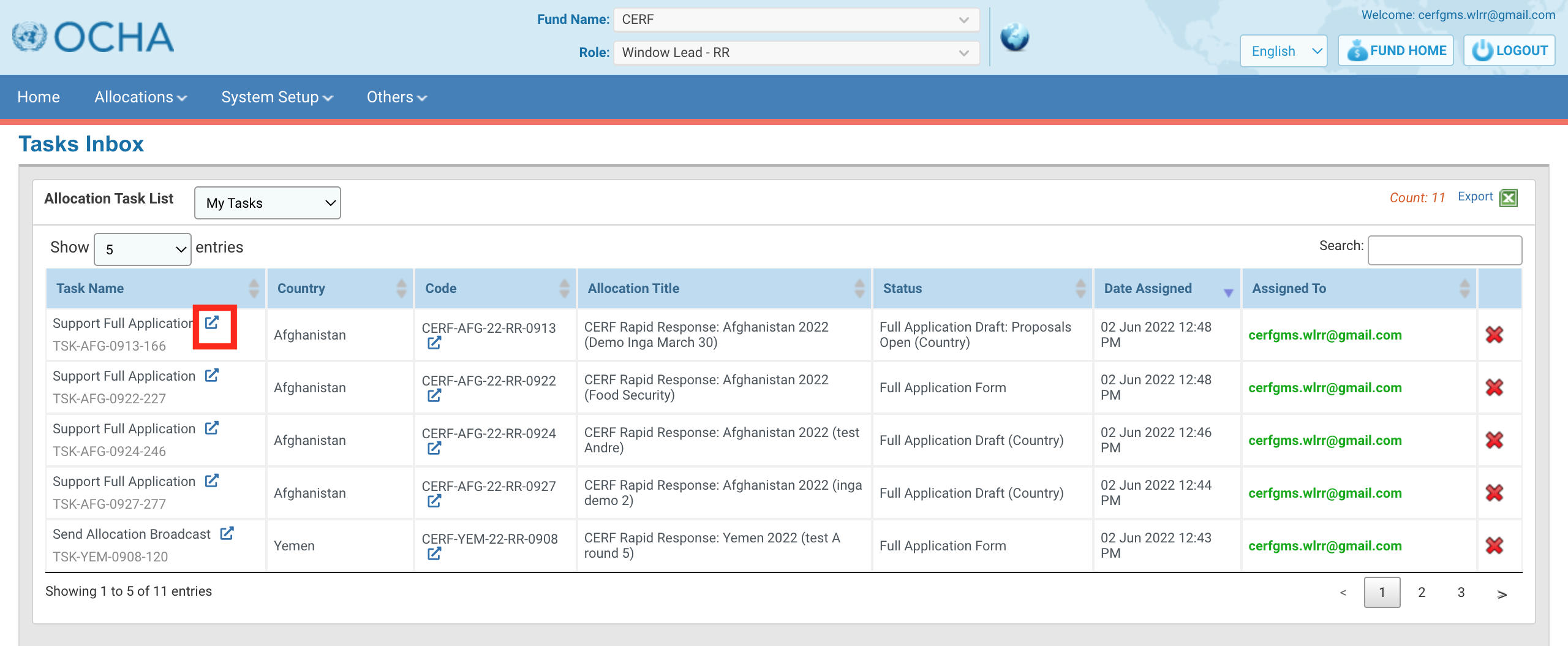The height and width of the screenshot is (646, 1568).
Task: Click the '02 Jun 2022 12:43 PM' date cell
Action: (1156, 545)
